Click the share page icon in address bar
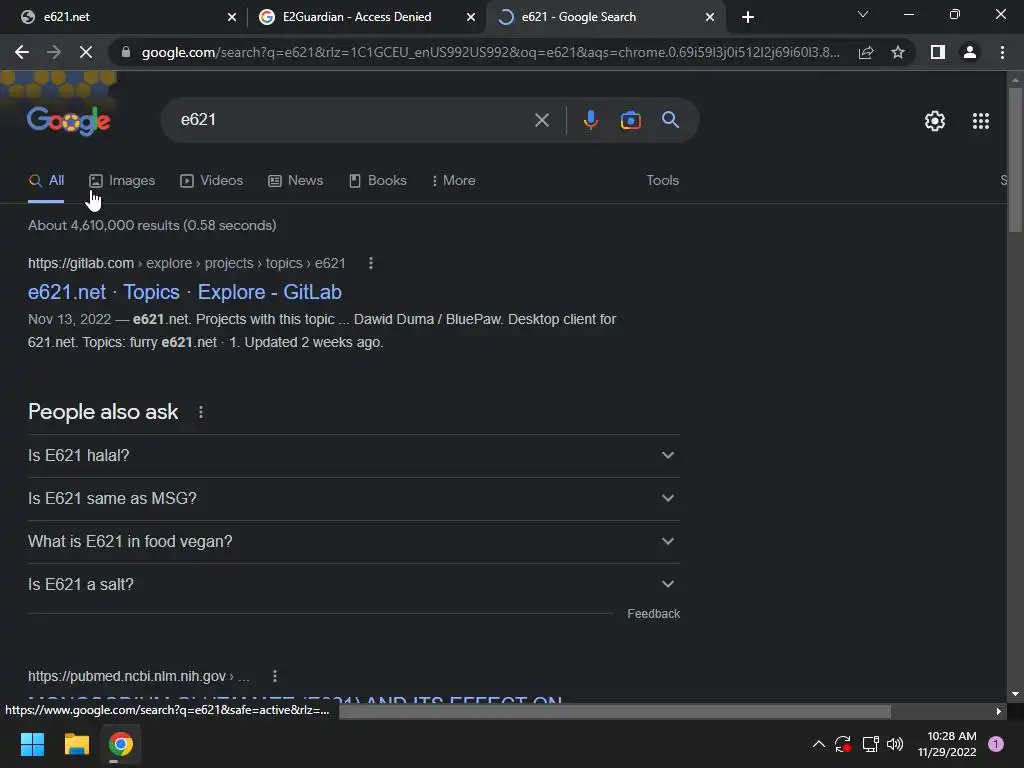The image size is (1024, 768). coord(866,52)
